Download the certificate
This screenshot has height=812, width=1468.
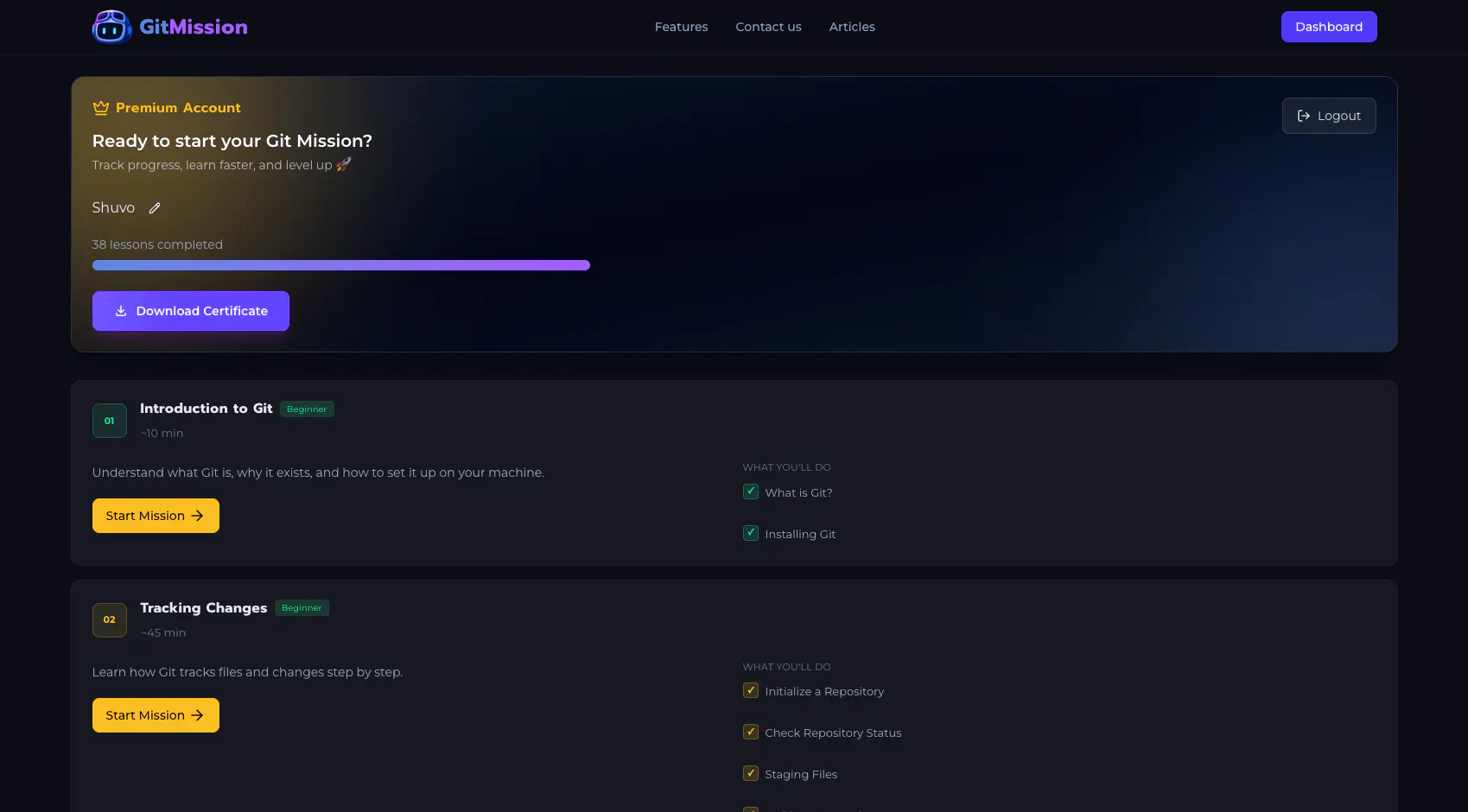click(191, 311)
